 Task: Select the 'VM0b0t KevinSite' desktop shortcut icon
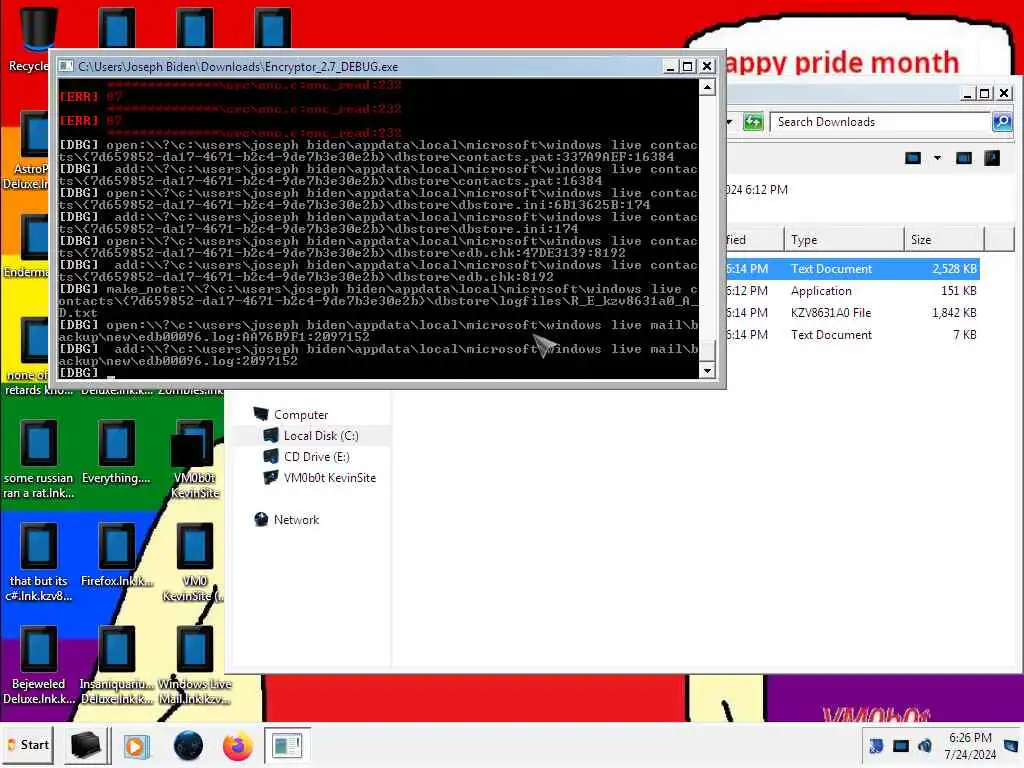click(x=195, y=460)
